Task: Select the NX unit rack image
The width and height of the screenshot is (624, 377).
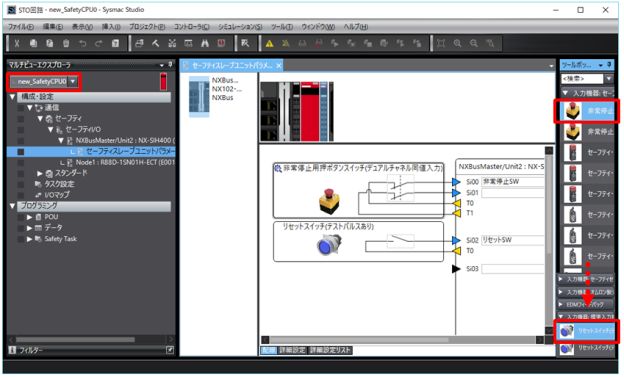Action: click(296, 111)
